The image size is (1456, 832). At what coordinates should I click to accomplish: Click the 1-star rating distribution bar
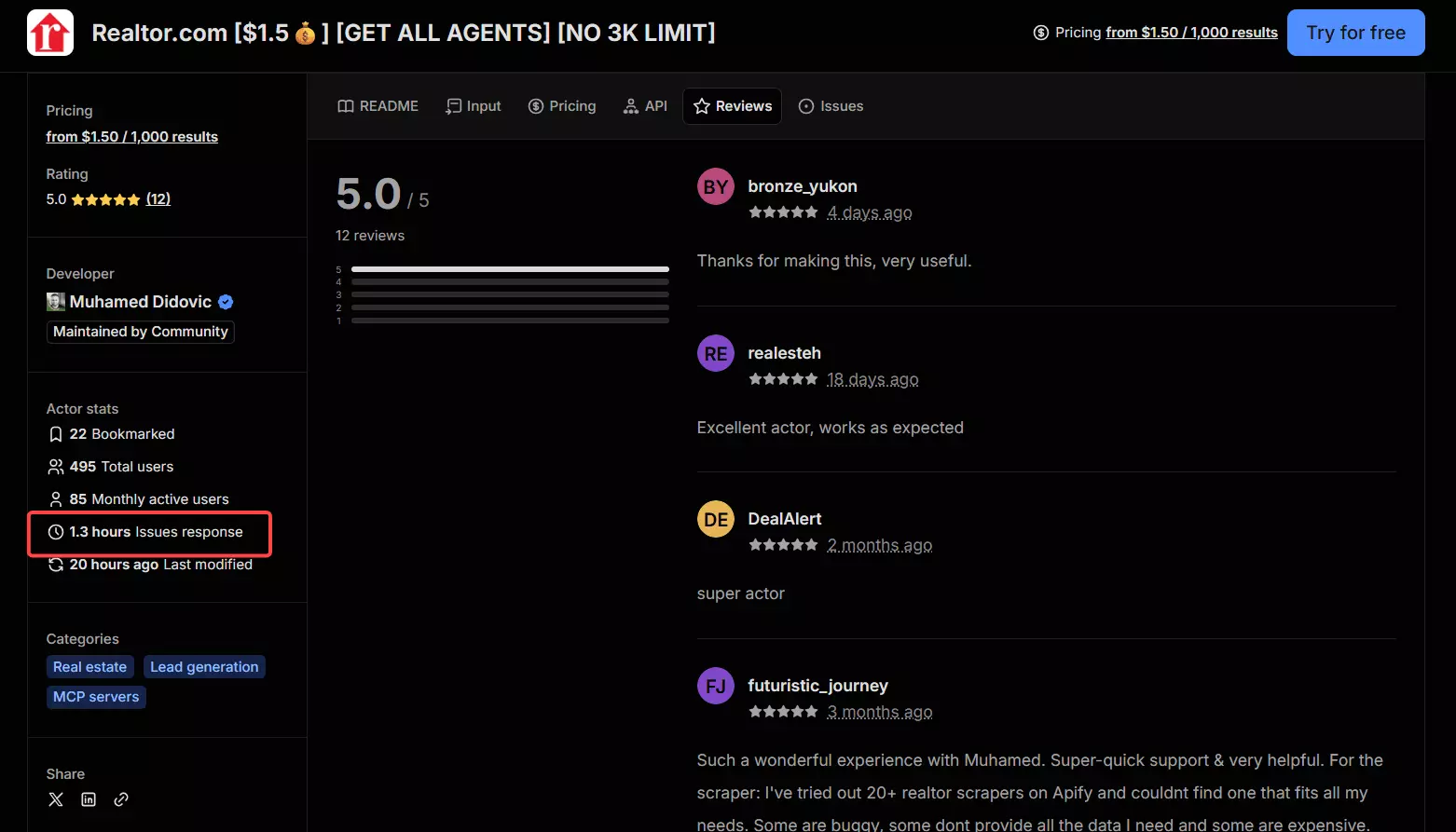coord(510,321)
